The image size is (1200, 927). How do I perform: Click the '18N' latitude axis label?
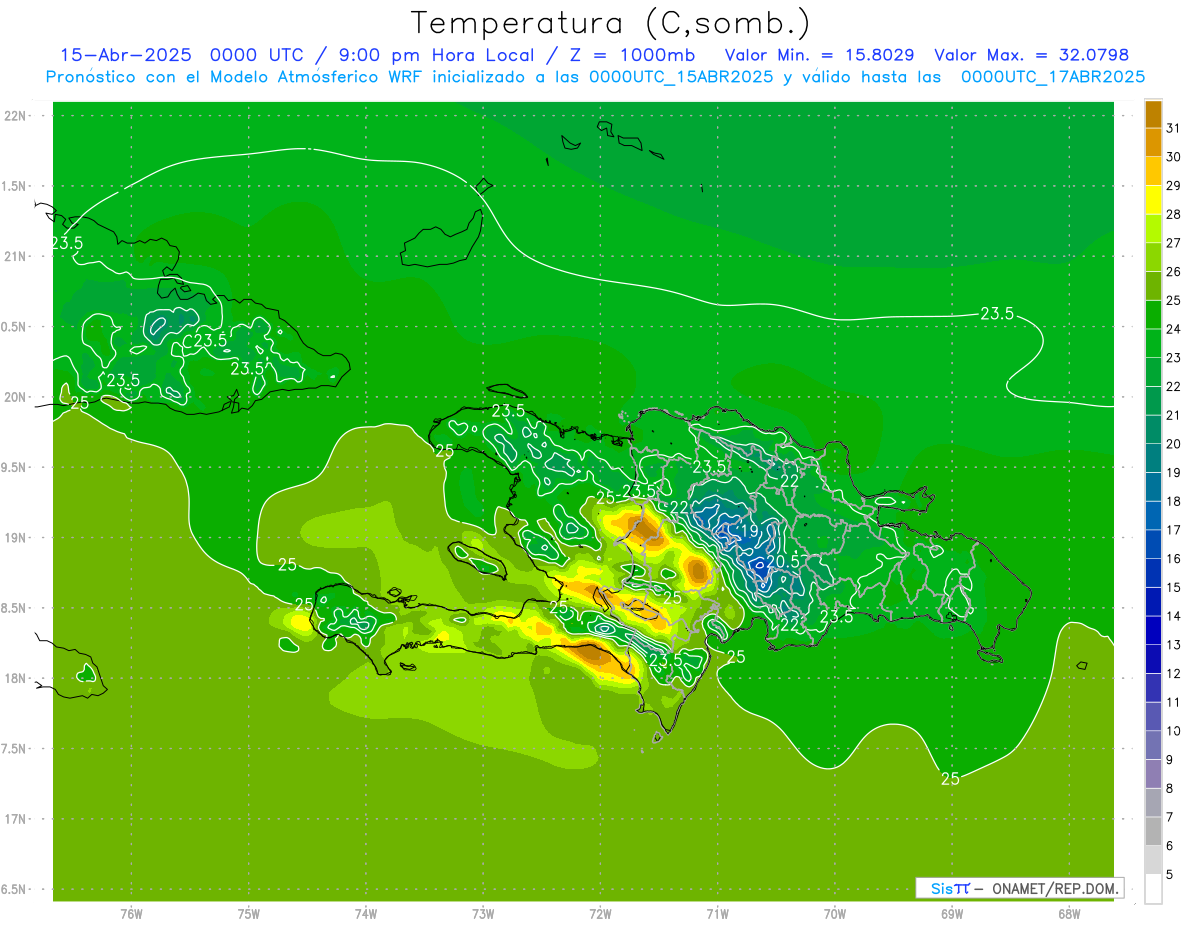pos(15,678)
